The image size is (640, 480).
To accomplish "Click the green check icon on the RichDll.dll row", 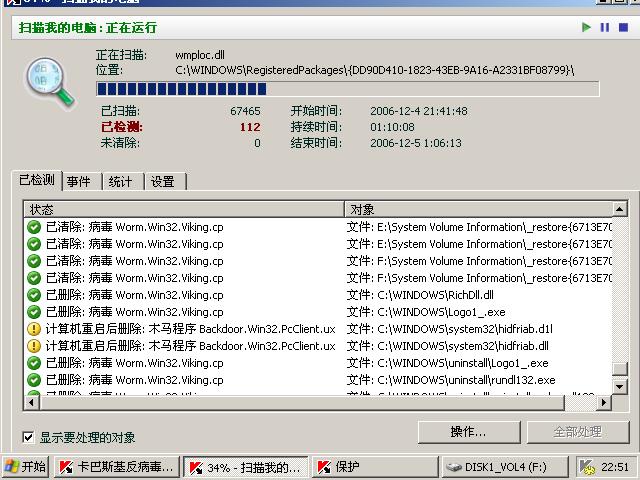I will tap(34, 295).
